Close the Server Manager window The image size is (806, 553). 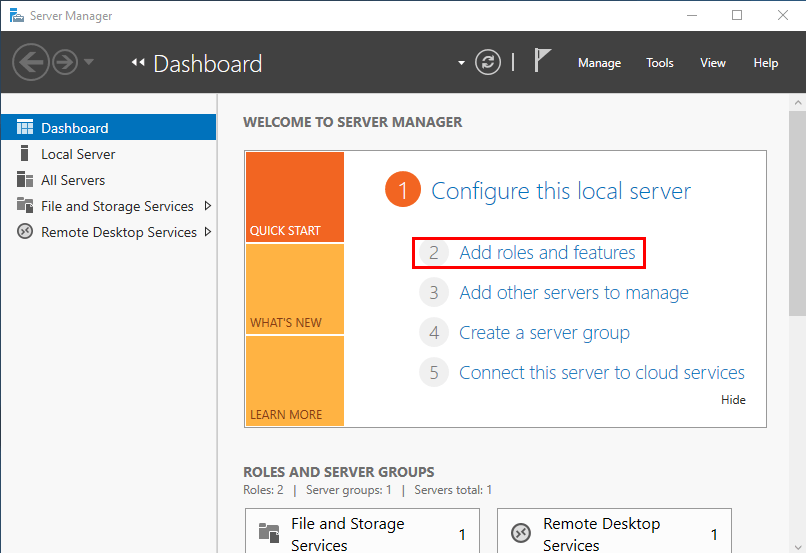[x=782, y=15]
